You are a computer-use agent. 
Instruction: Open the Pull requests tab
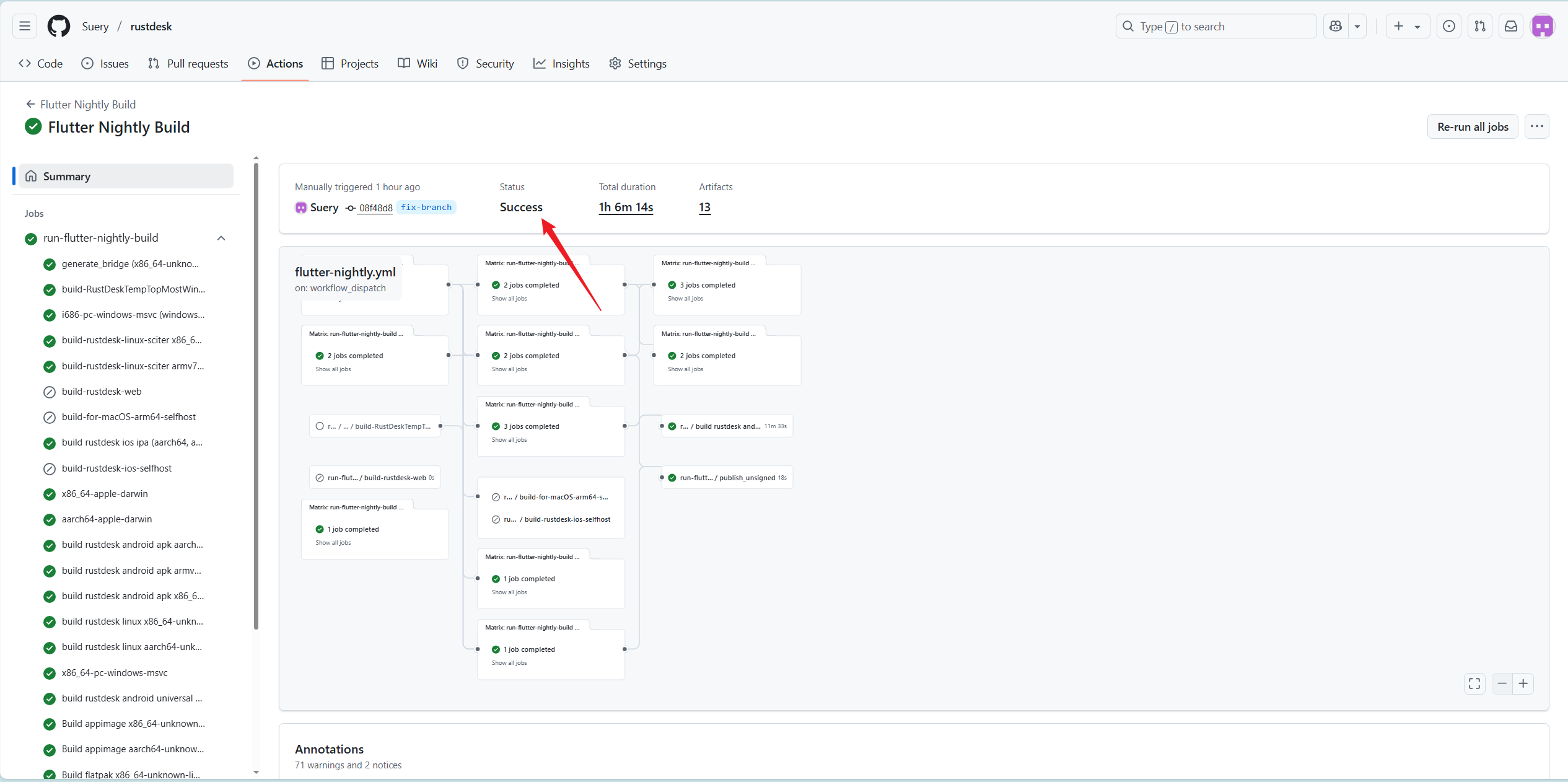pyautogui.click(x=188, y=63)
